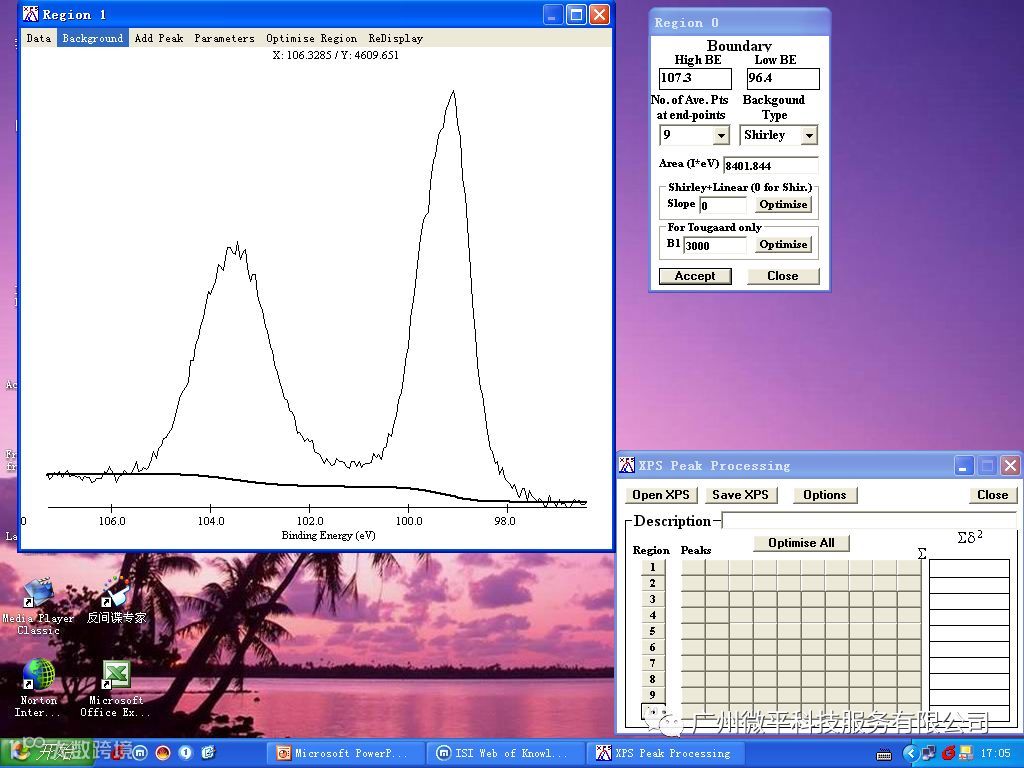Viewport: 1024px width, 768px height.
Task: Select Region 8 button
Action: point(652,679)
